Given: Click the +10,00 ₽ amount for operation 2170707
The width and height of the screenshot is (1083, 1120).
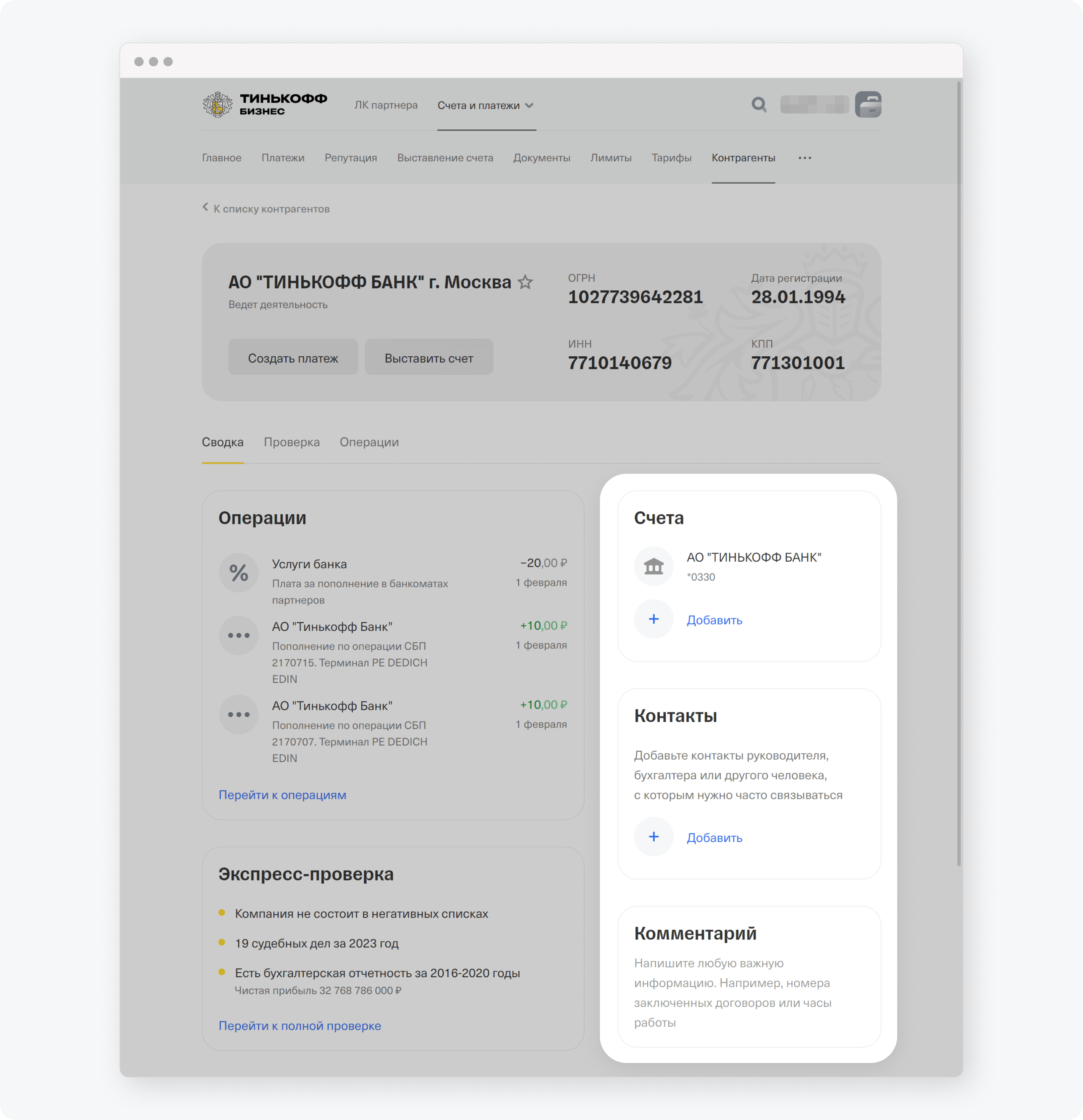Looking at the screenshot, I should pyautogui.click(x=543, y=705).
